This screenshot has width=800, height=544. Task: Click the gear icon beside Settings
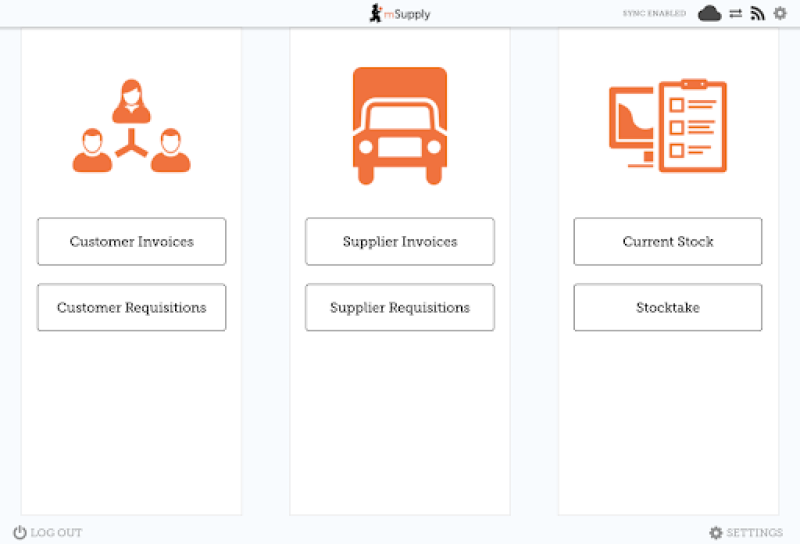(715, 533)
